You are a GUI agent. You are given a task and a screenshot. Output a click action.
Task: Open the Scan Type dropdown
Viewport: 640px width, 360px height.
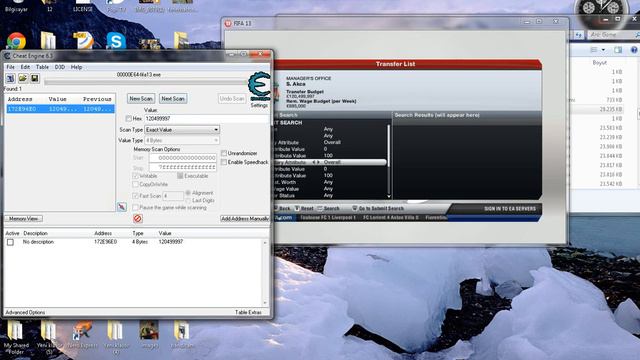point(182,130)
